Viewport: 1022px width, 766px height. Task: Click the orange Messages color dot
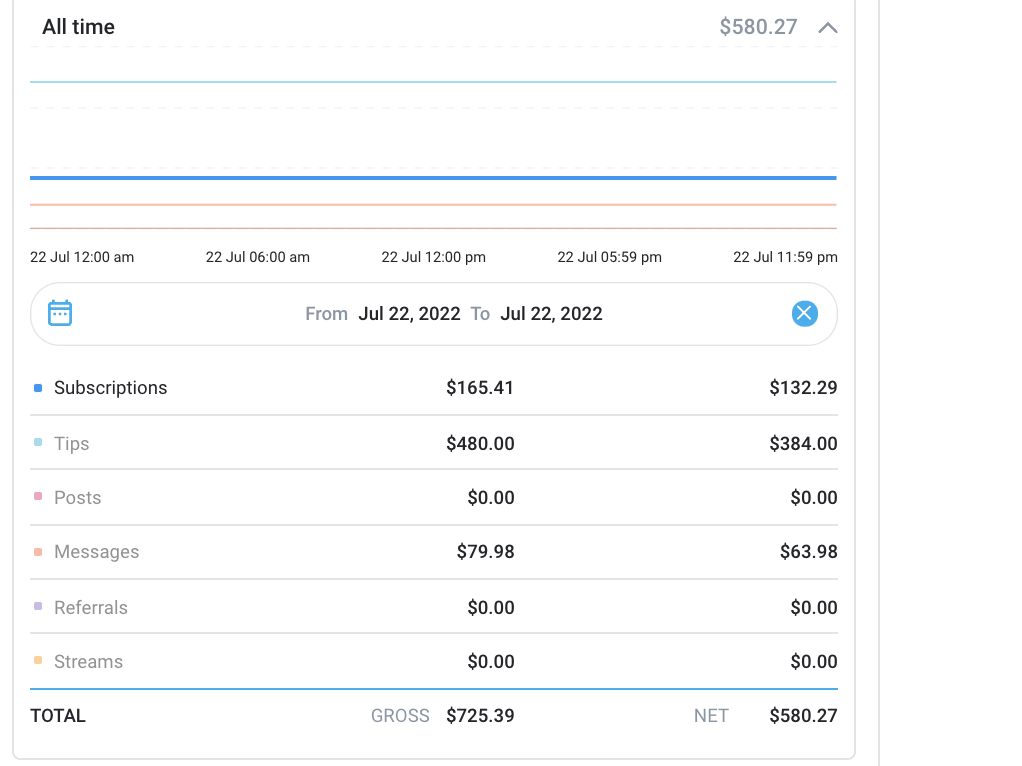coord(38,552)
